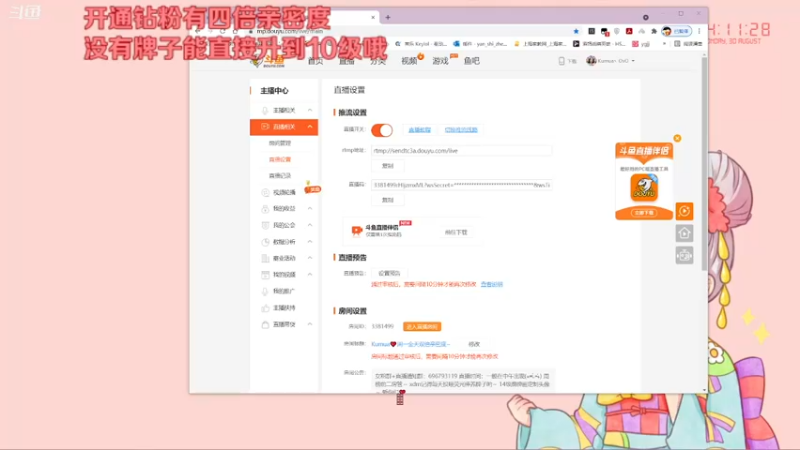Expand the 主播相关 section chevron
800x450 pixels.
click(310, 110)
